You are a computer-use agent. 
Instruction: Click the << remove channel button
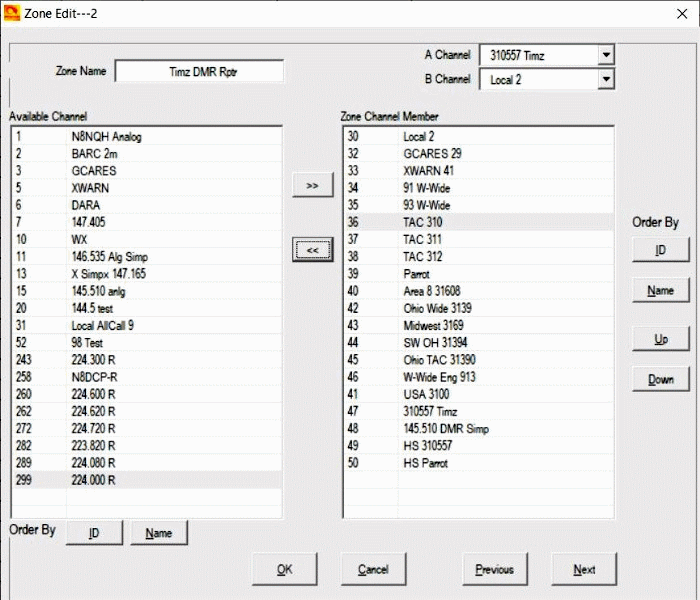[312, 250]
